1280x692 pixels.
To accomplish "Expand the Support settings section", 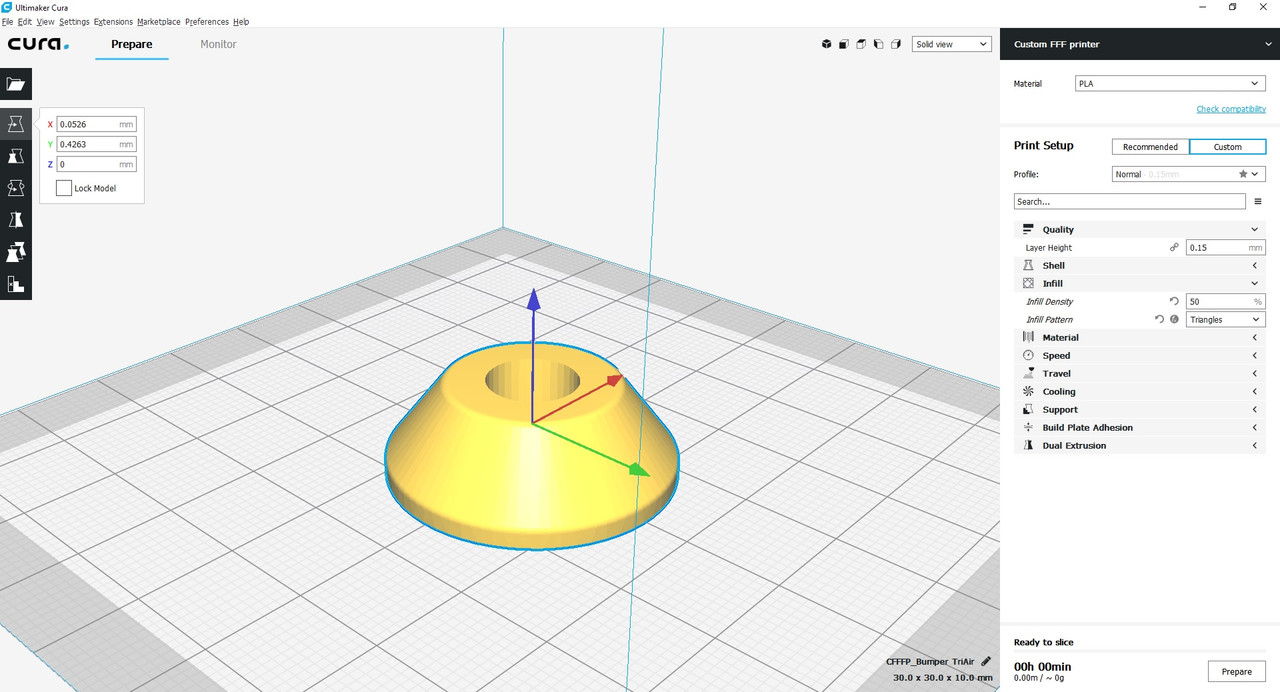I will point(1140,409).
